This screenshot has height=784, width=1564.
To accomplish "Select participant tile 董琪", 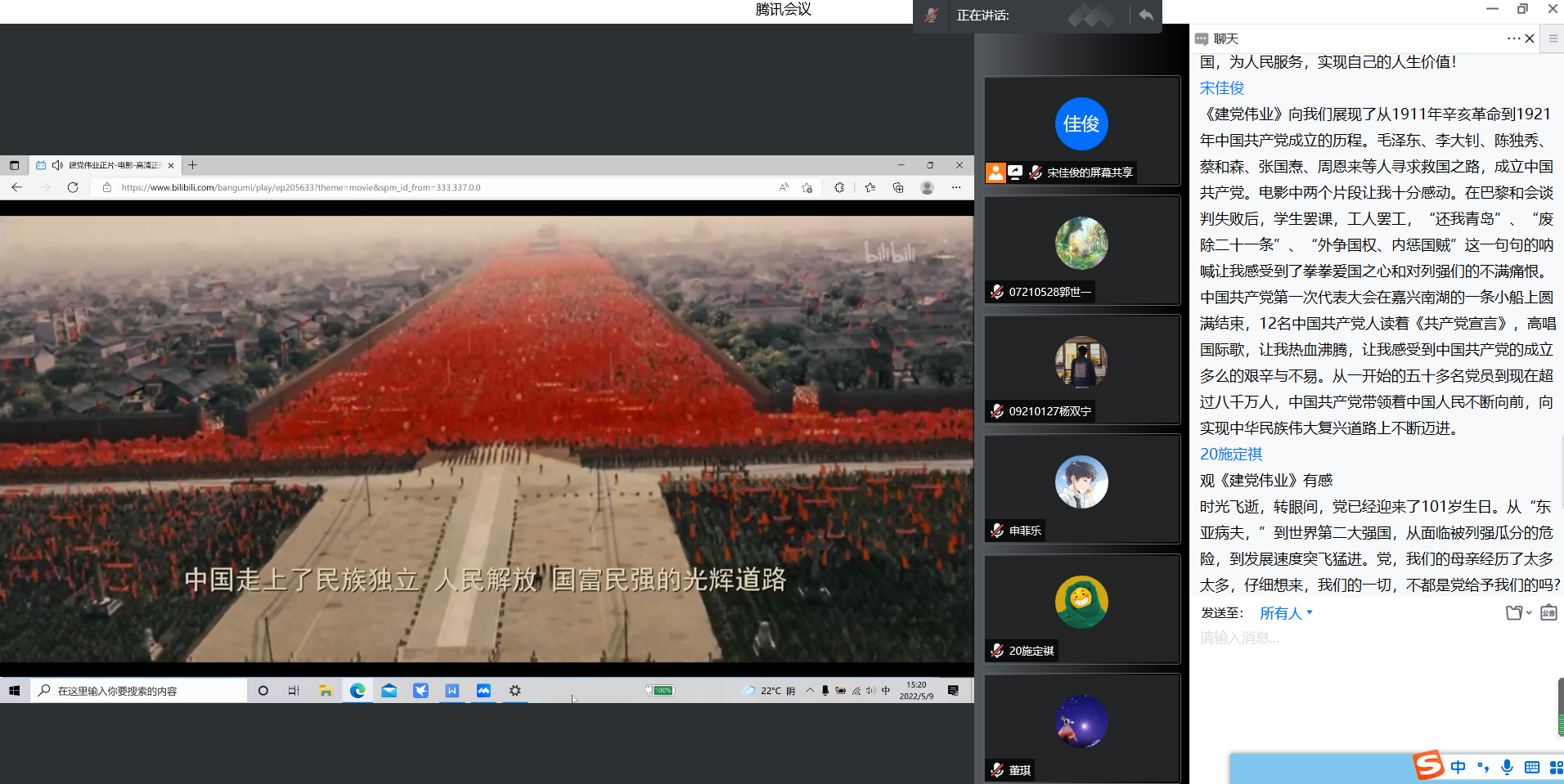I will [x=1081, y=728].
